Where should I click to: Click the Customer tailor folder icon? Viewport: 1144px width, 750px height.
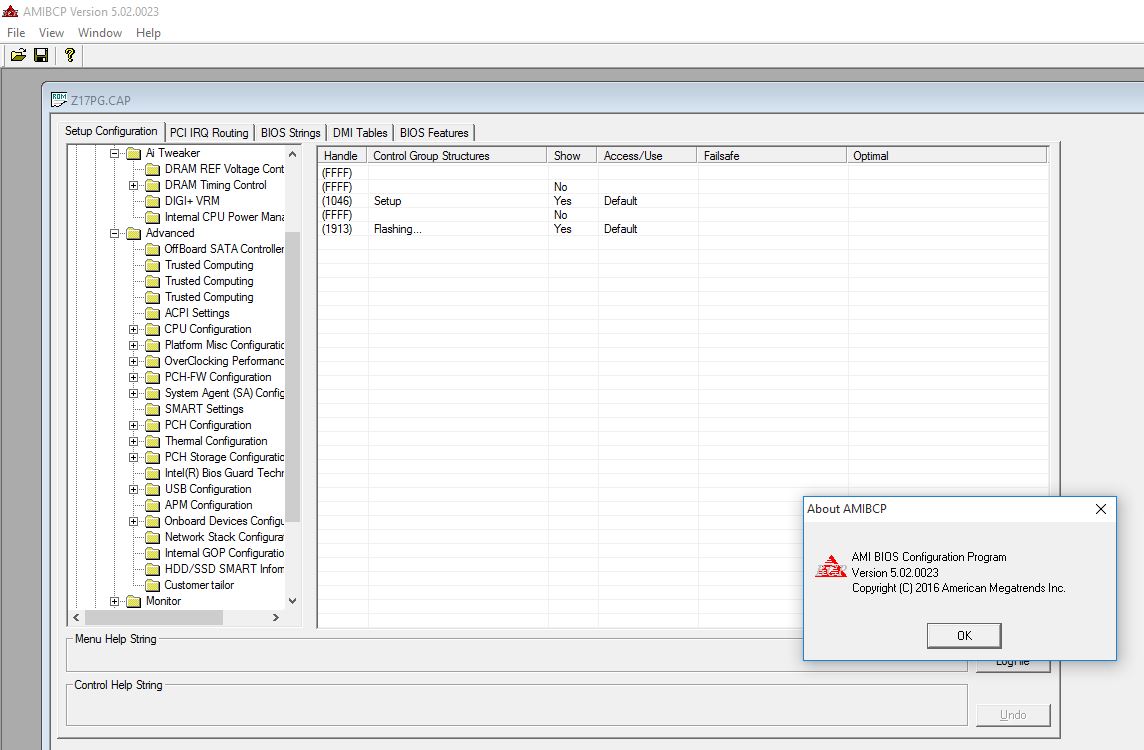point(152,586)
